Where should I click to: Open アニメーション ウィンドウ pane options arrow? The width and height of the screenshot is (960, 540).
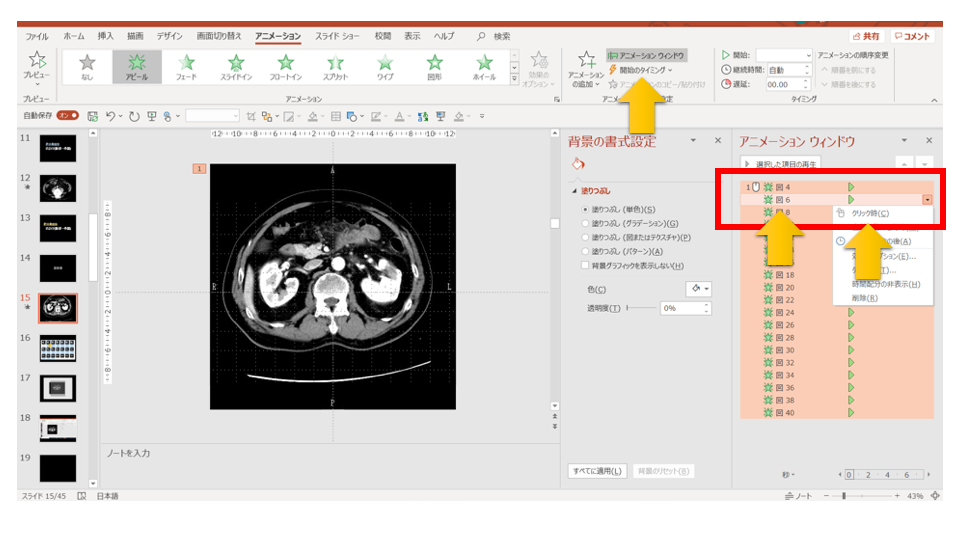pos(904,141)
